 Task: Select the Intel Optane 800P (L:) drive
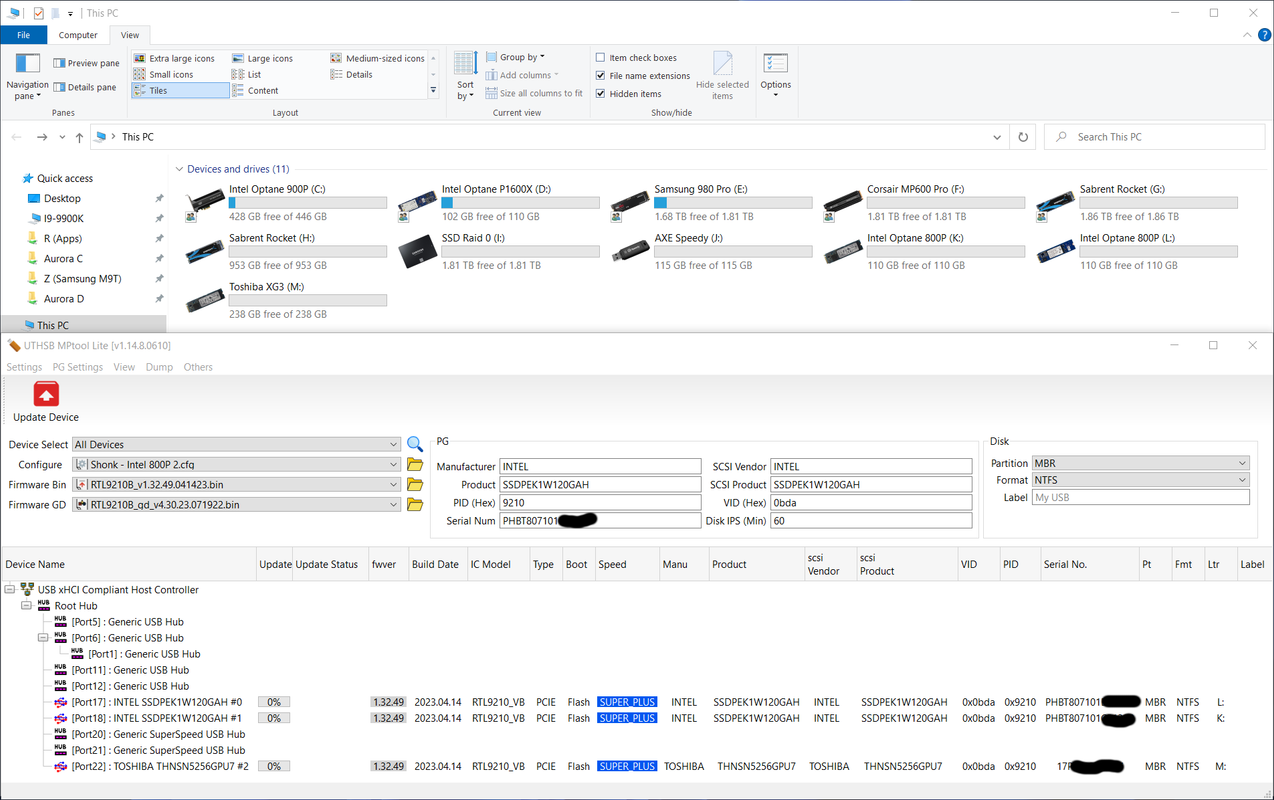pyautogui.click(x=1136, y=252)
